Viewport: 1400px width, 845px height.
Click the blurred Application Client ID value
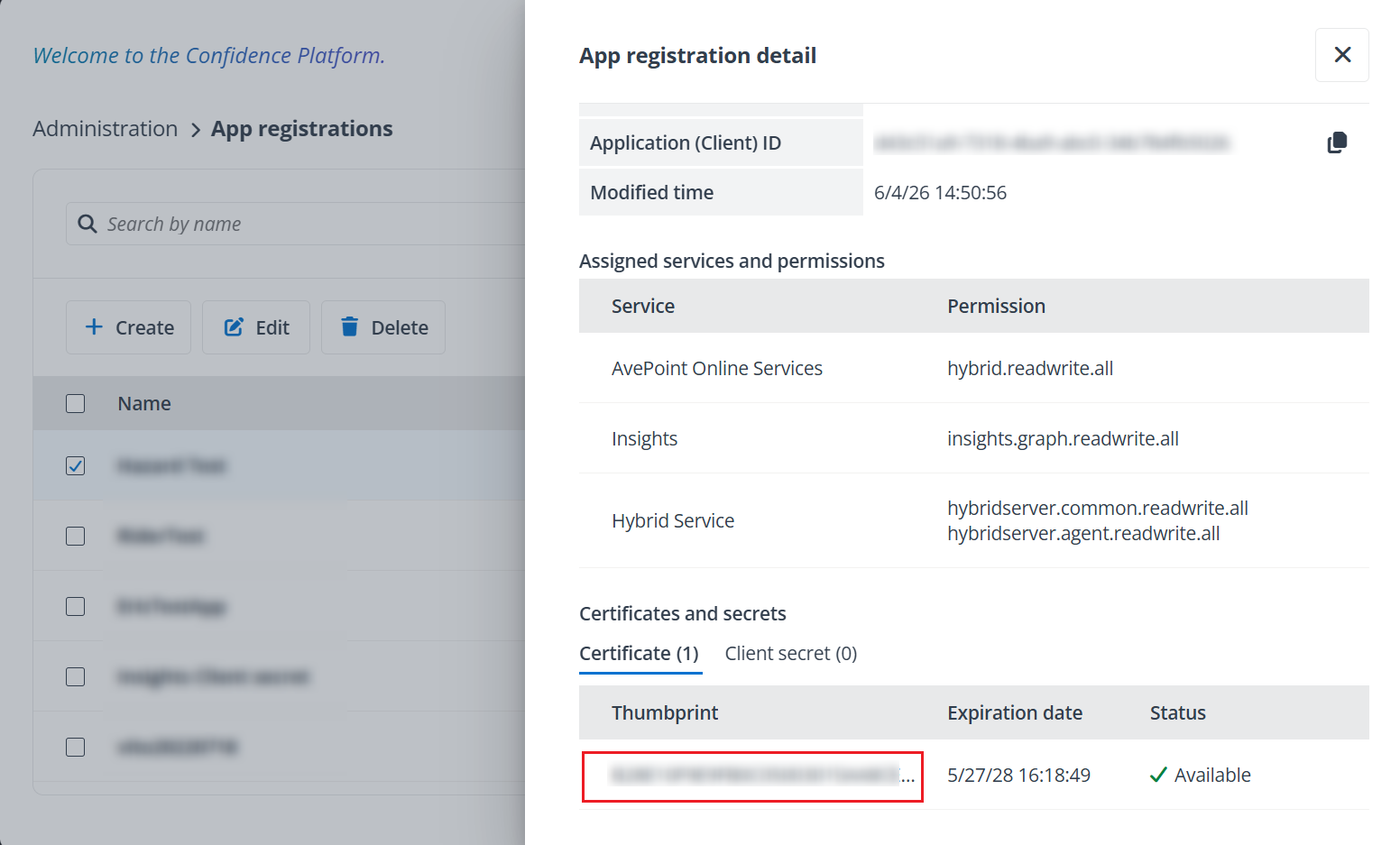pyautogui.click(x=1052, y=142)
